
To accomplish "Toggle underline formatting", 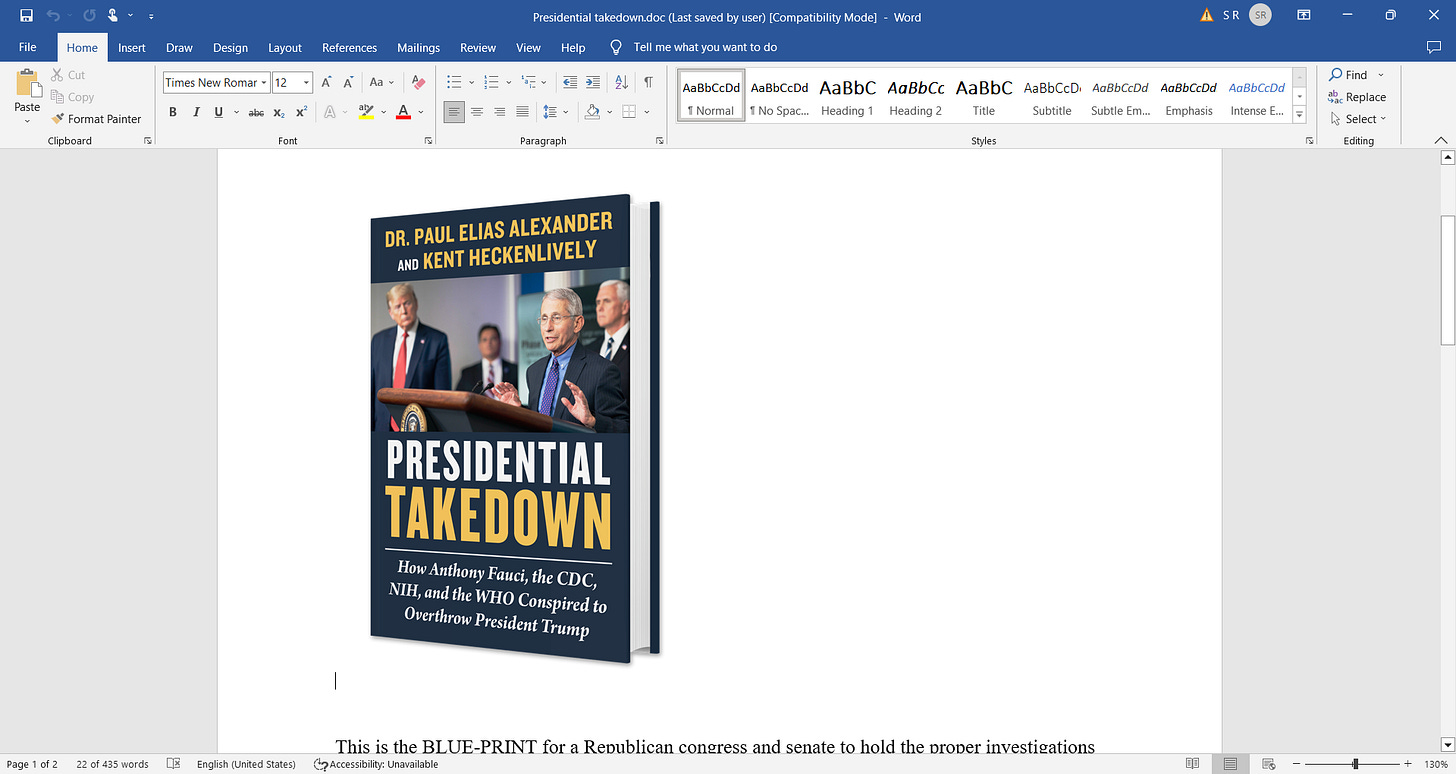I will pyautogui.click(x=219, y=112).
